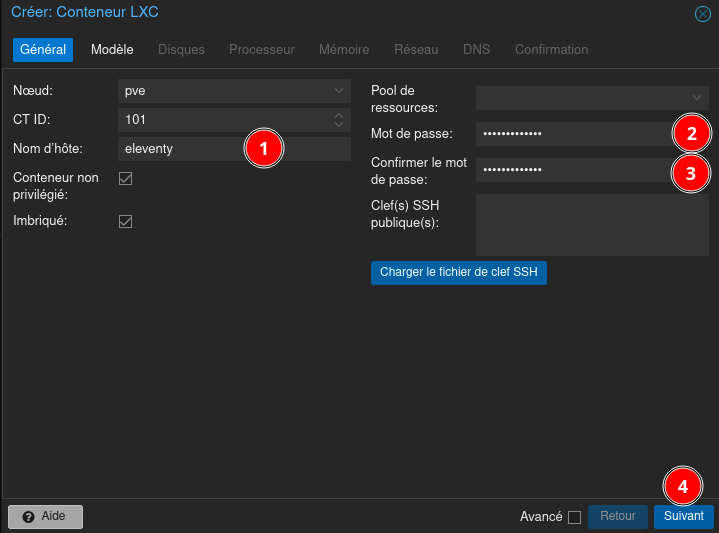Click the red annotation marker 1

click(264, 149)
